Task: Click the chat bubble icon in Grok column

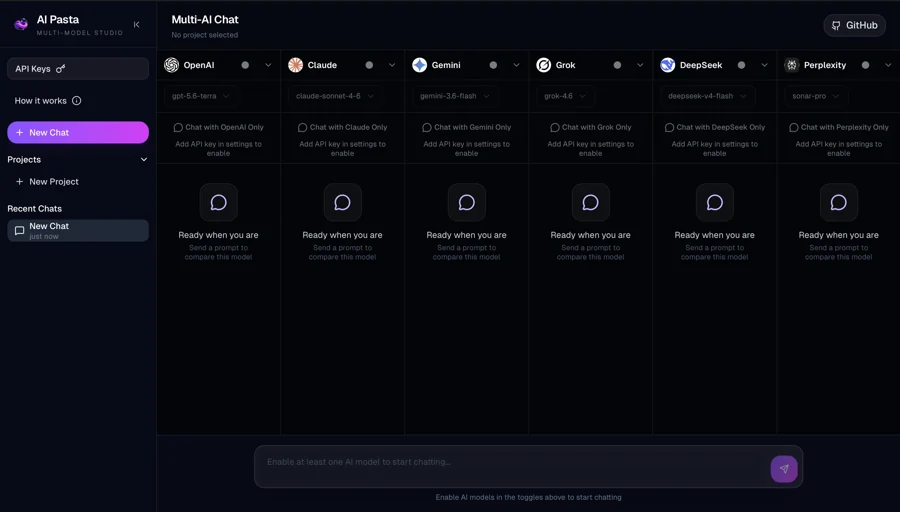Action: click(x=591, y=203)
